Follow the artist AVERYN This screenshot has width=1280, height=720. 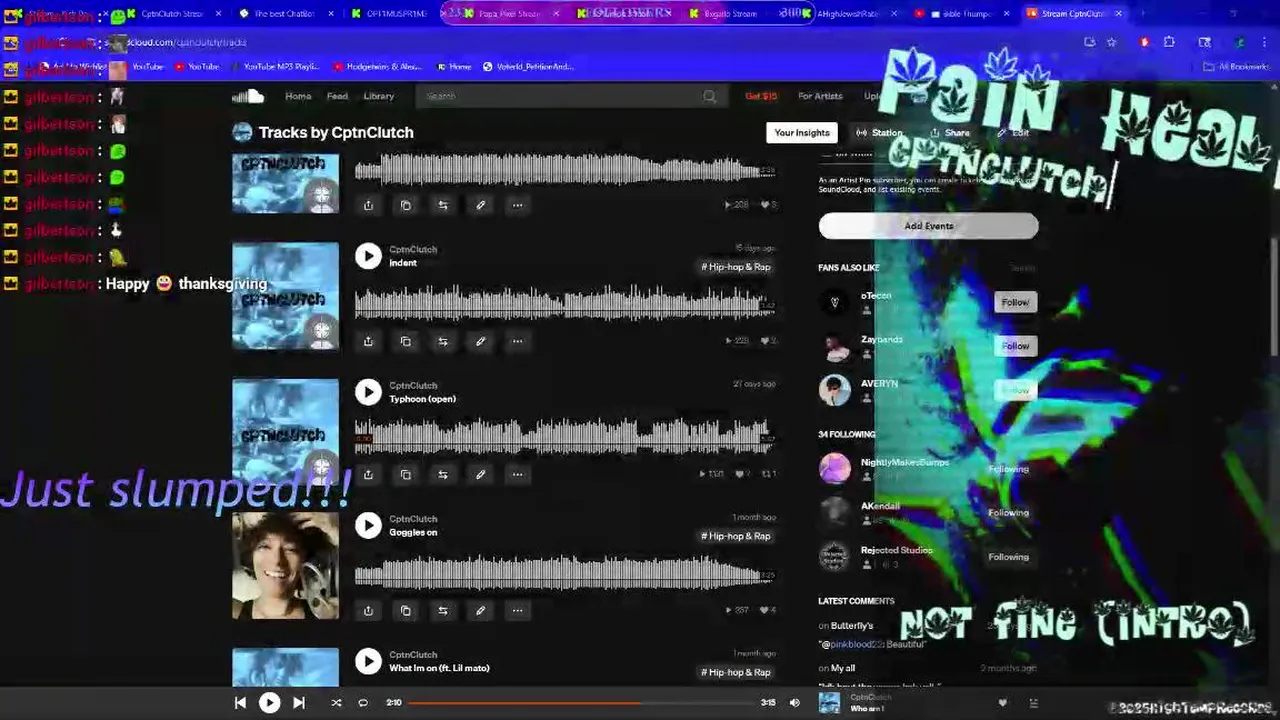pos(1015,390)
